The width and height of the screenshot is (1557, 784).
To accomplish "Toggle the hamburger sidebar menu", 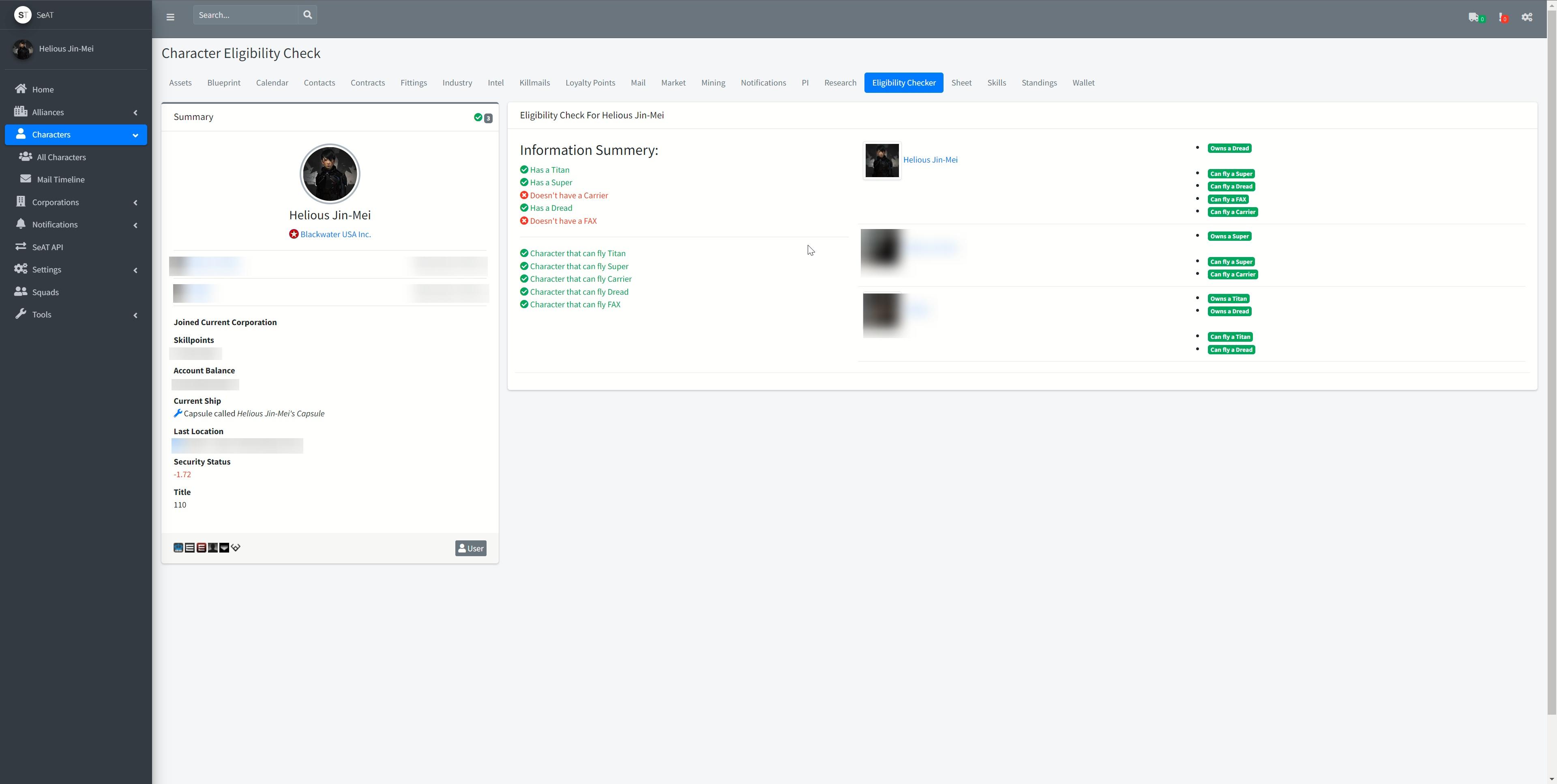I will [x=170, y=17].
